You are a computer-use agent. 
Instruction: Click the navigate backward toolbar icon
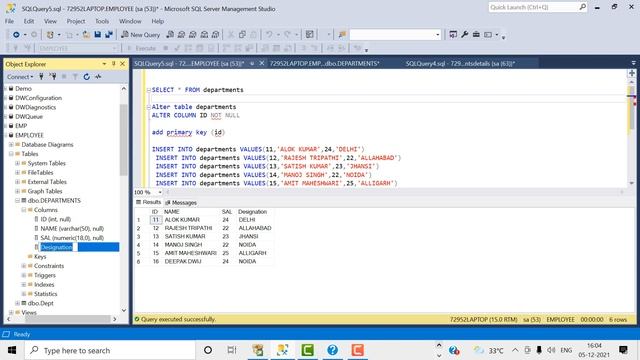pos(16,35)
